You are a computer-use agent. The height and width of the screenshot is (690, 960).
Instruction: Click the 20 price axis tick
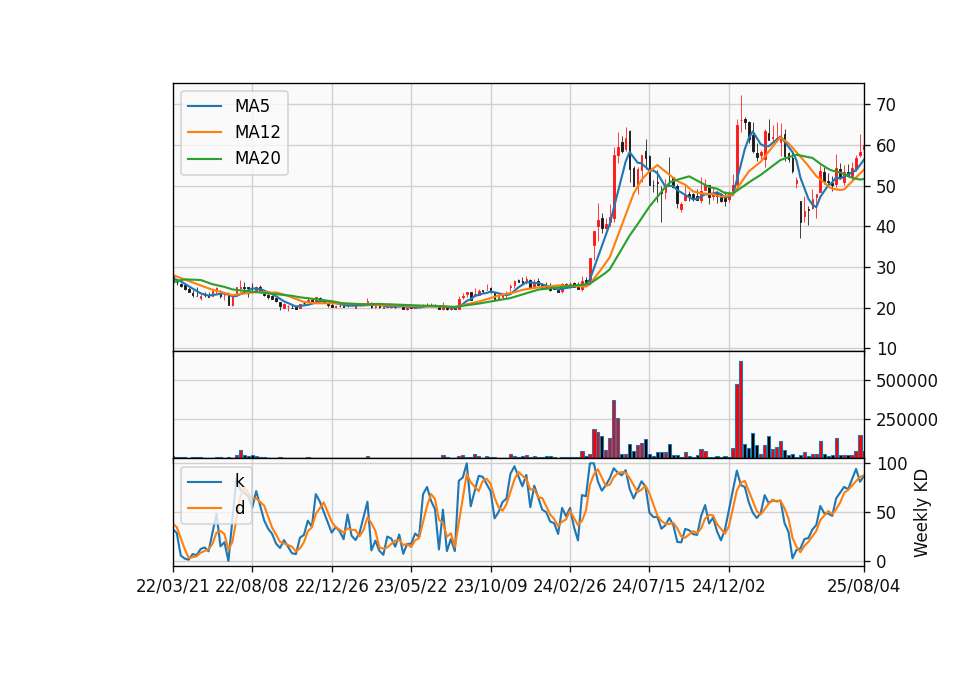click(886, 309)
